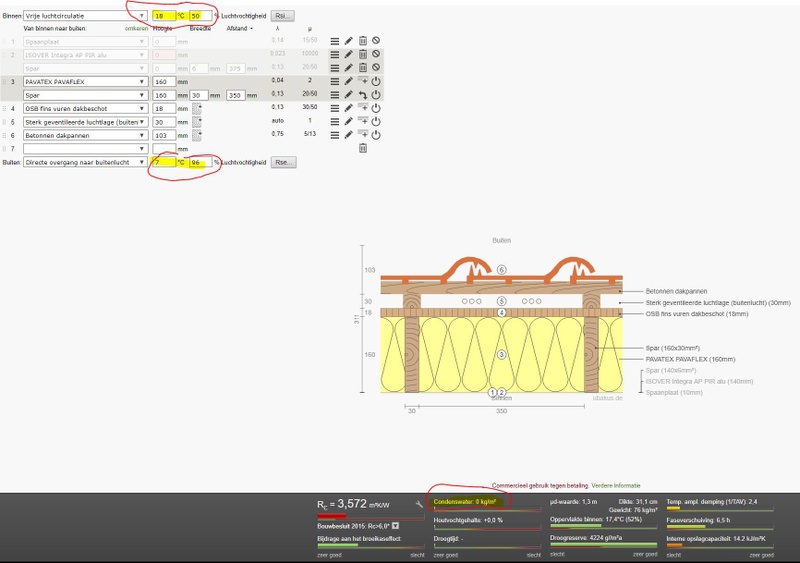Open the Bouwbesluit 2015 requirement dropdown arrow
This screenshot has height=563, width=800.
tap(395, 526)
